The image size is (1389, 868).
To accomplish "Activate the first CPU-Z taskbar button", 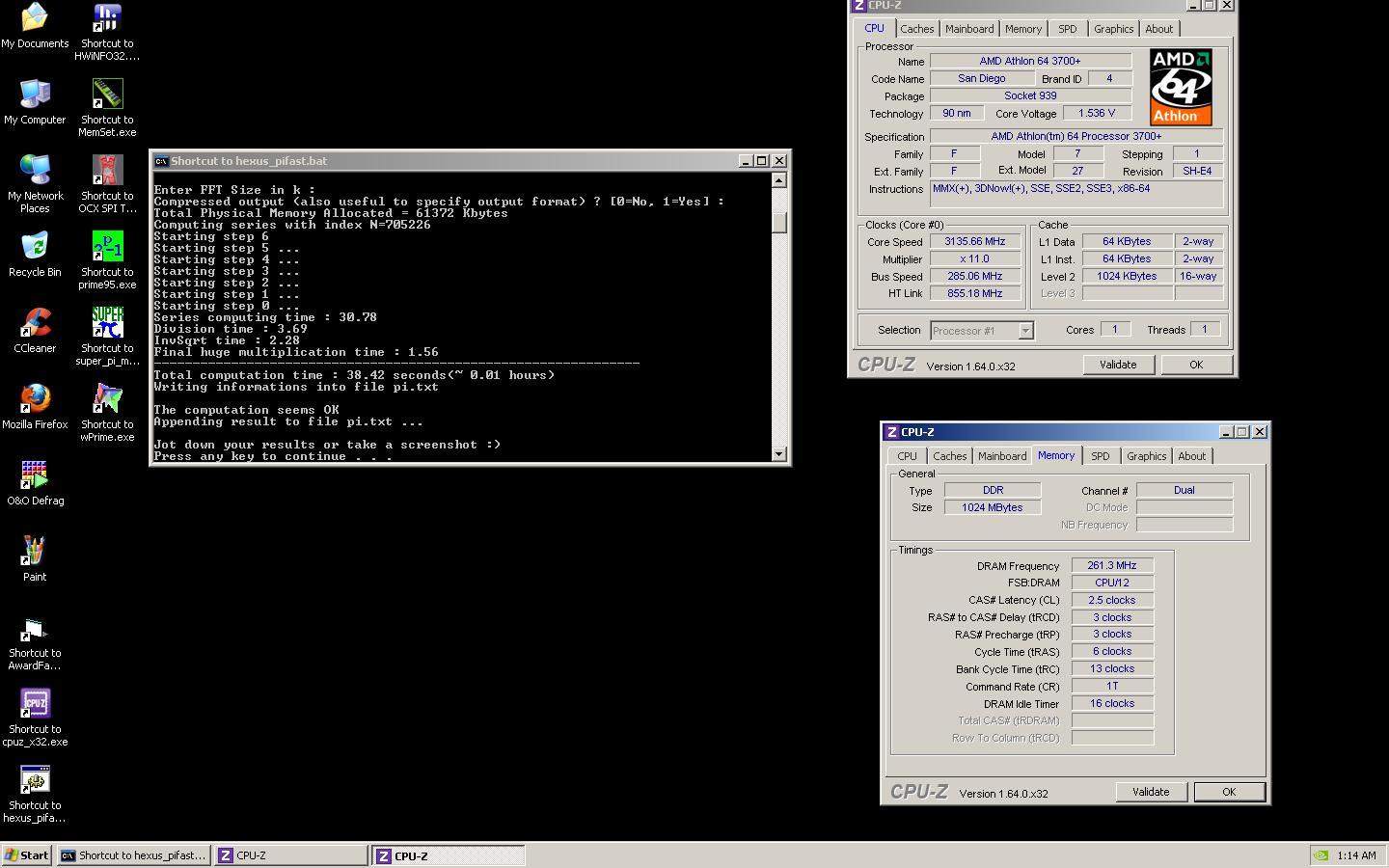I will point(290,855).
